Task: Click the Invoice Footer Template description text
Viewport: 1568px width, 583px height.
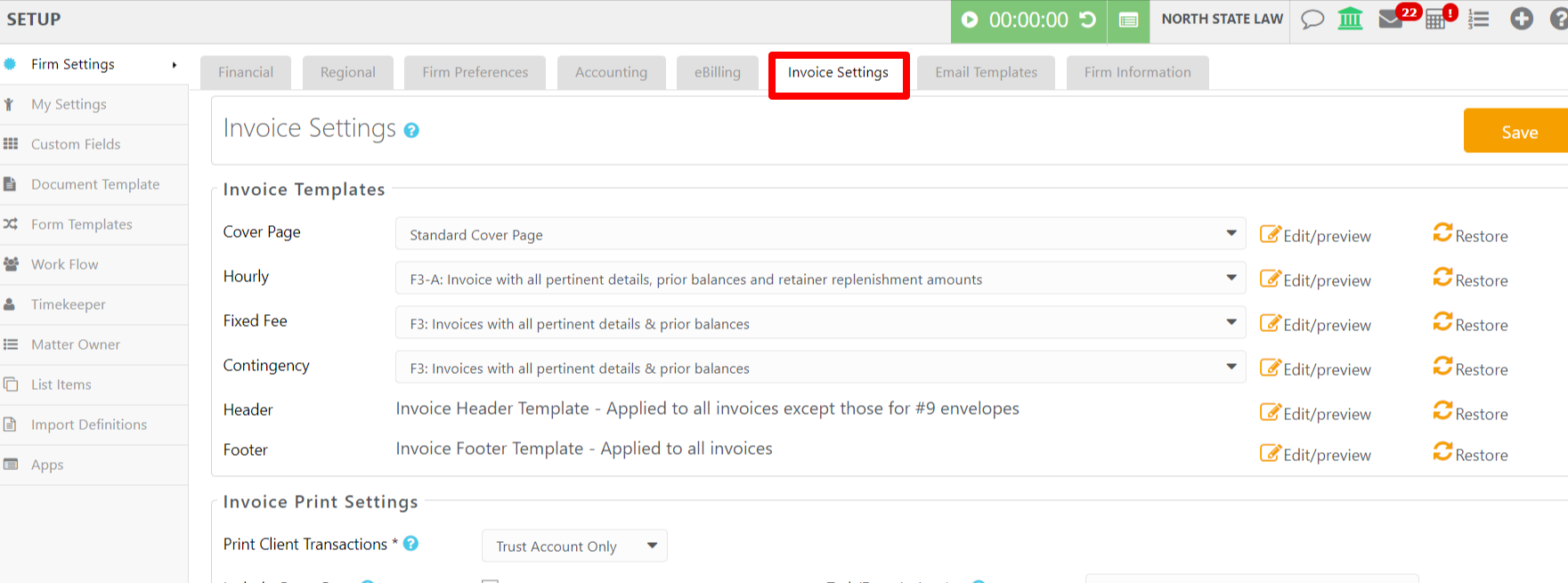Action: pyautogui.click(x=584, y=449)
